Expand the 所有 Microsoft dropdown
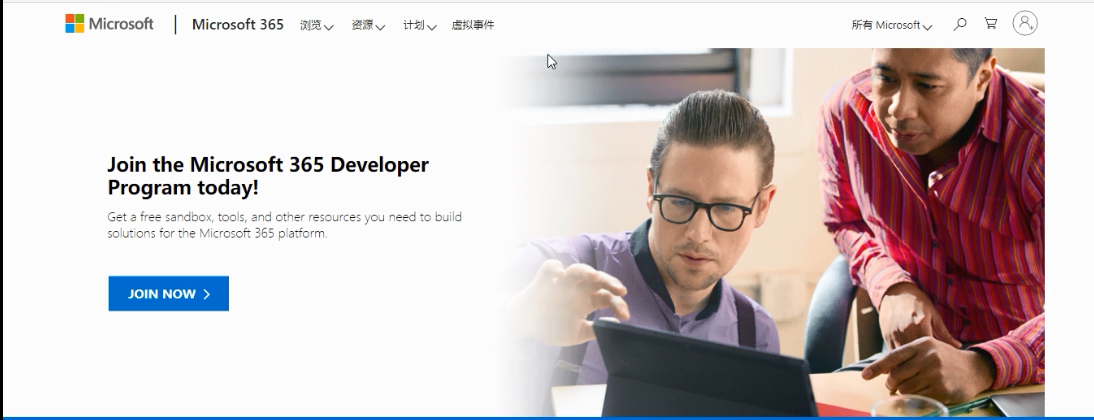Screen dimensions: 1094x420 pyautogui.click(x=892, y=25)
